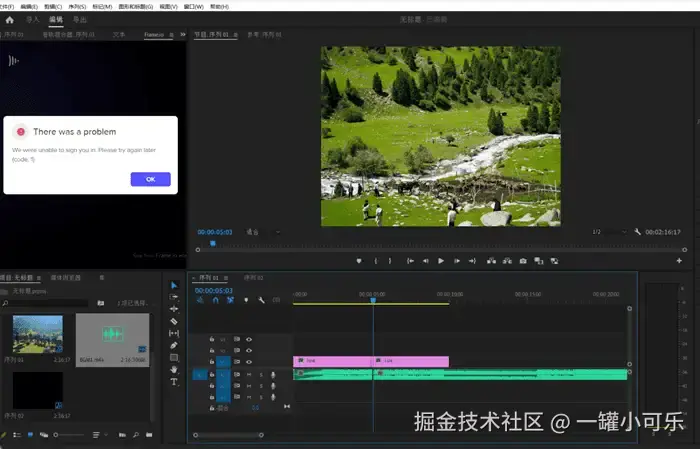The height and width of the screenshot is (449, 700).
Task: Select the sequence 01 thumbnail in project
Action: 38,334
